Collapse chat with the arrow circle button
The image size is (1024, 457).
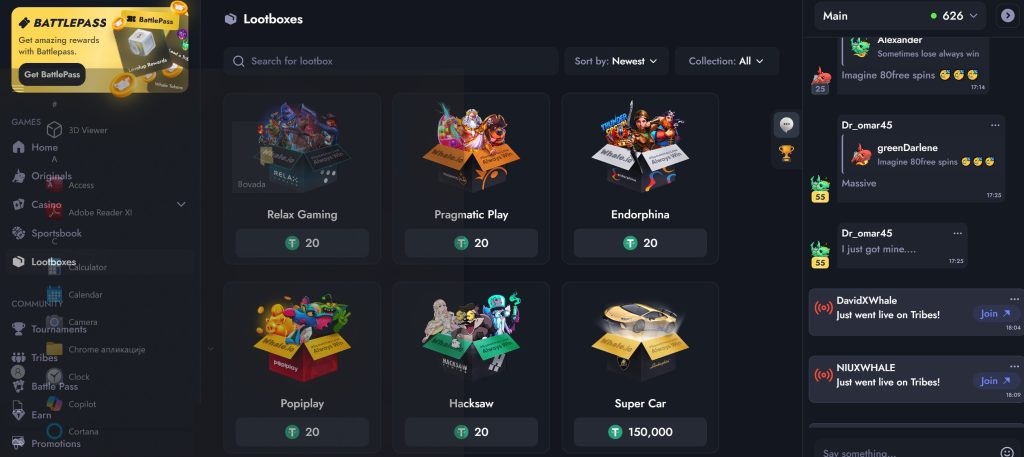point(1007,16)
